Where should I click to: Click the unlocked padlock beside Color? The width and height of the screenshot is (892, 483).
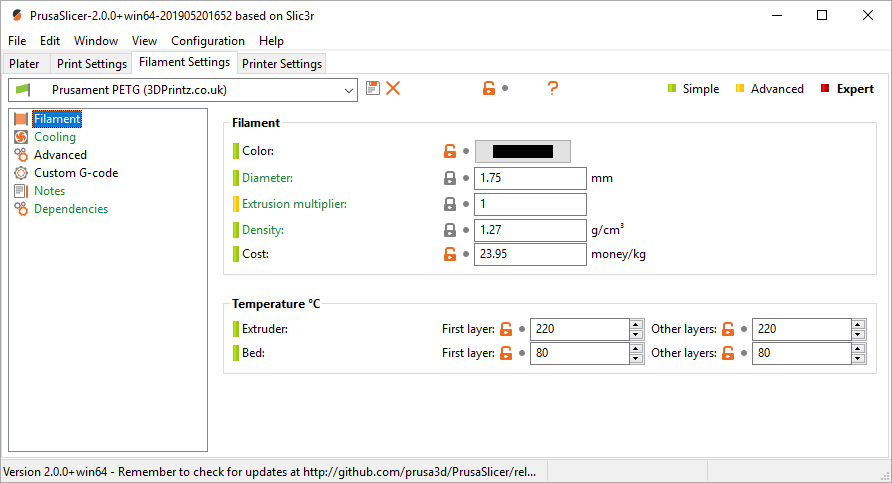point(450,151)
